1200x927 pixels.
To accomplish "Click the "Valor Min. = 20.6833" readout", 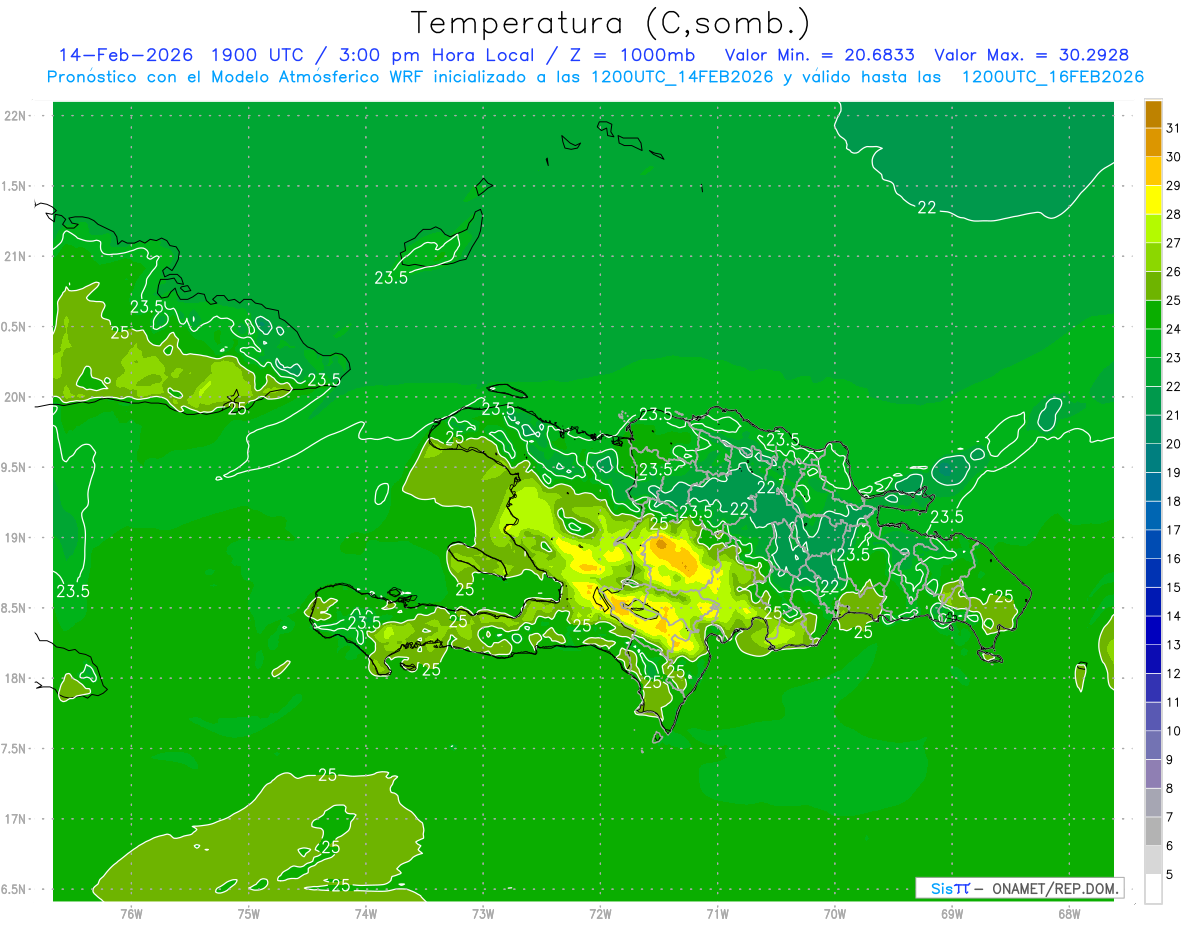I will click(819, 55).
